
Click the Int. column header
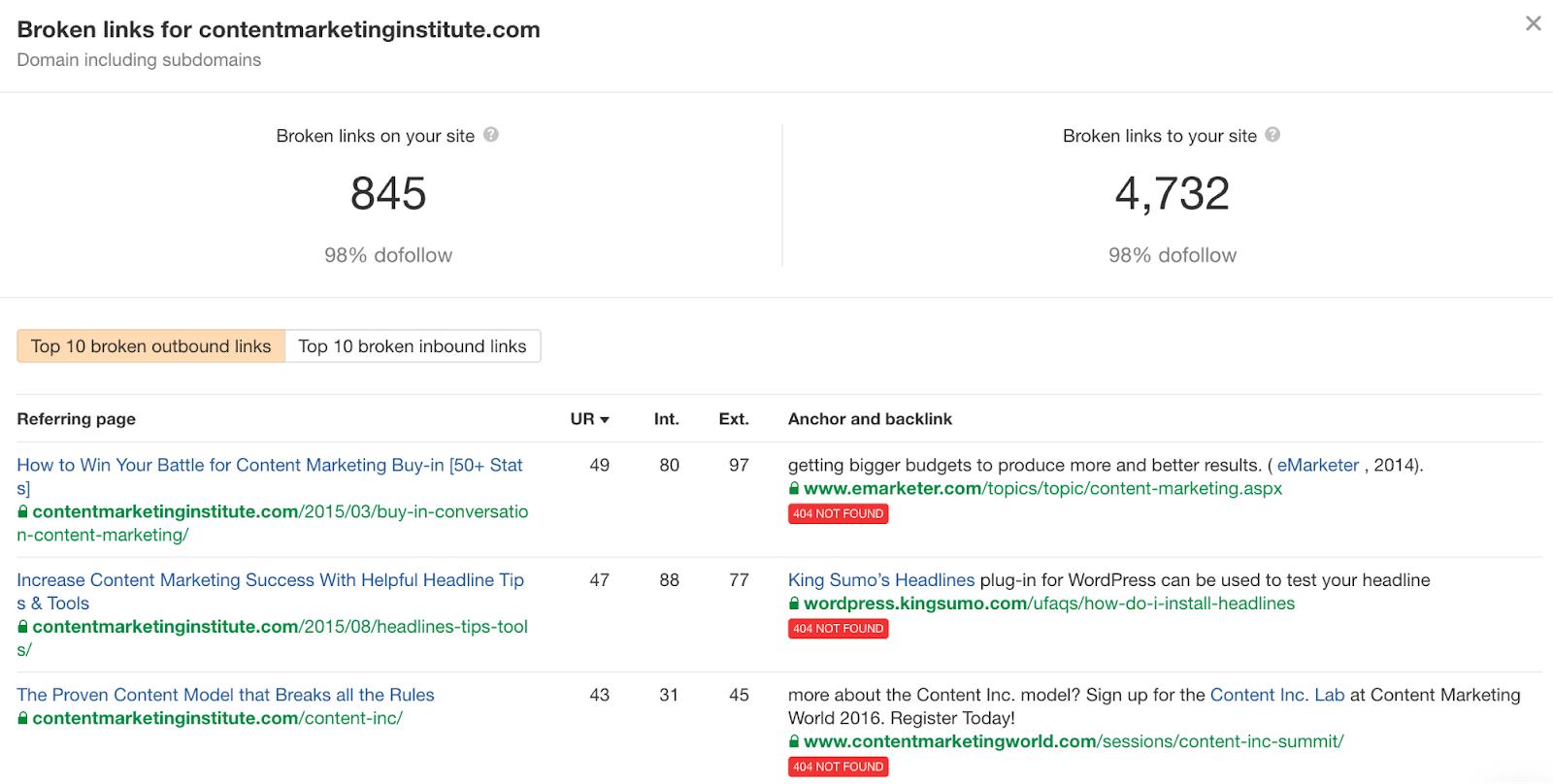pyautogui.click(x=666, y=419)
